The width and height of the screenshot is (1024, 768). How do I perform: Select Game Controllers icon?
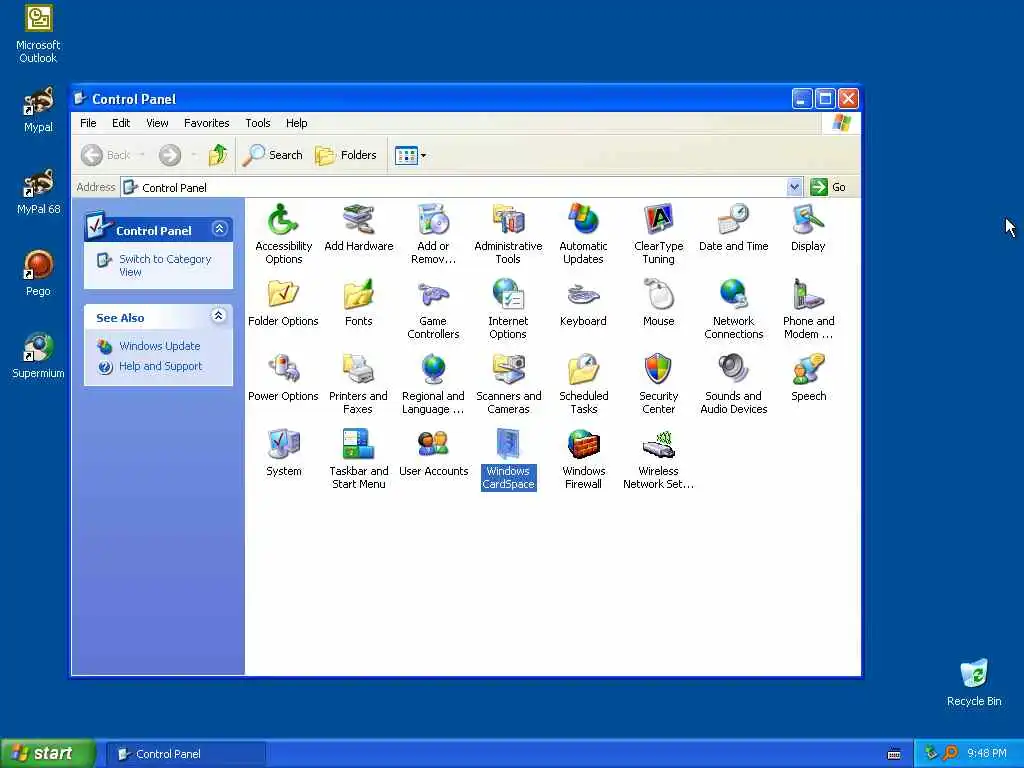tap(433, 308)
